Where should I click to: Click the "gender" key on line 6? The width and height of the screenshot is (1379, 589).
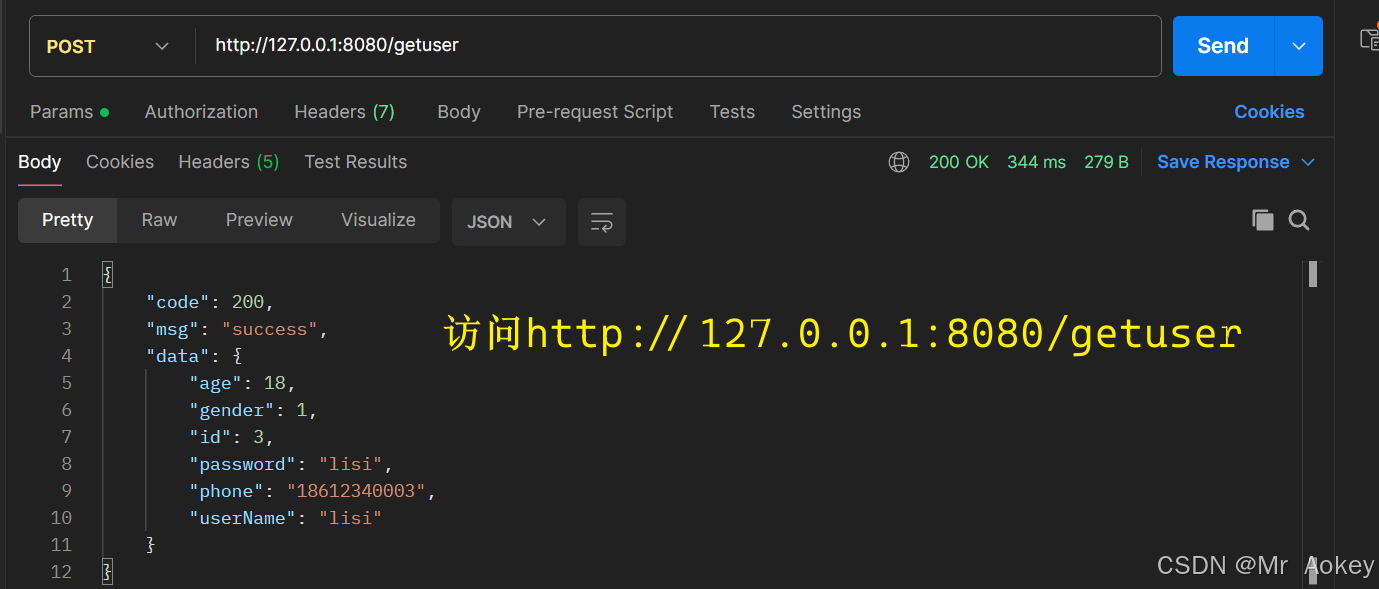232,410
